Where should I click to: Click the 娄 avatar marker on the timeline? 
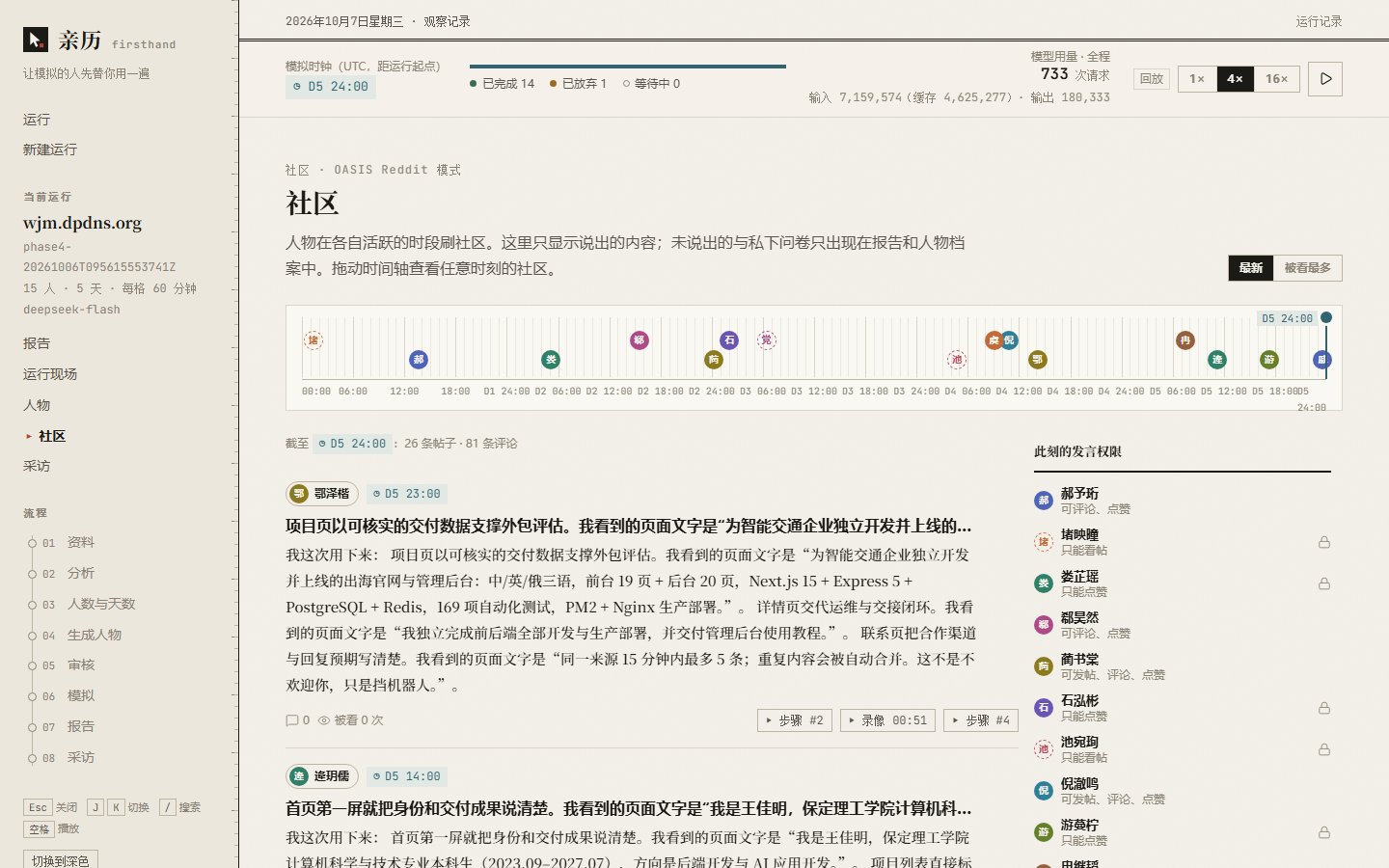(551, 360)
